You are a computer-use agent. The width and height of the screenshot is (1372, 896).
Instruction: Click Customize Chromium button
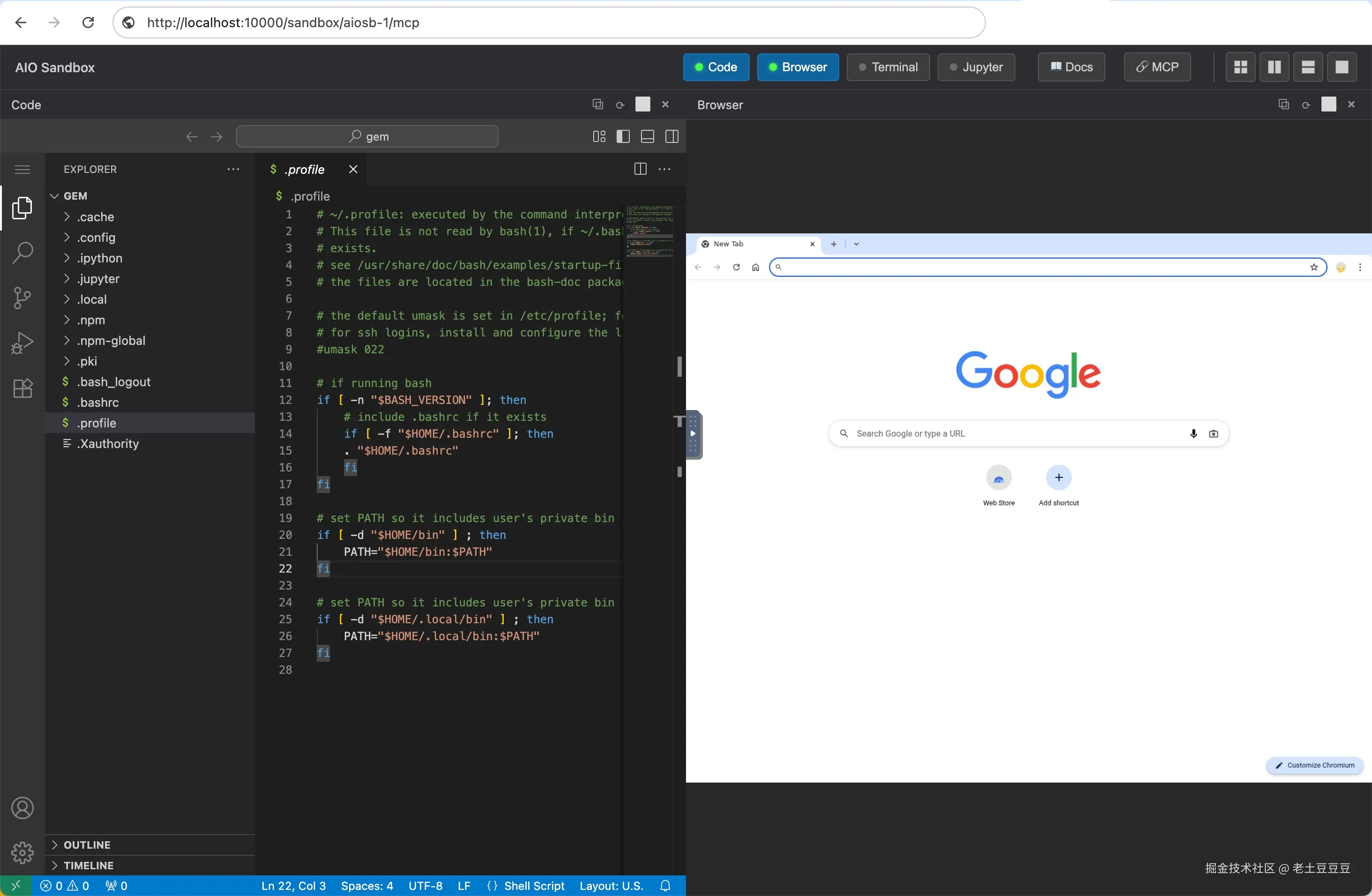(x=1315, y=765)
